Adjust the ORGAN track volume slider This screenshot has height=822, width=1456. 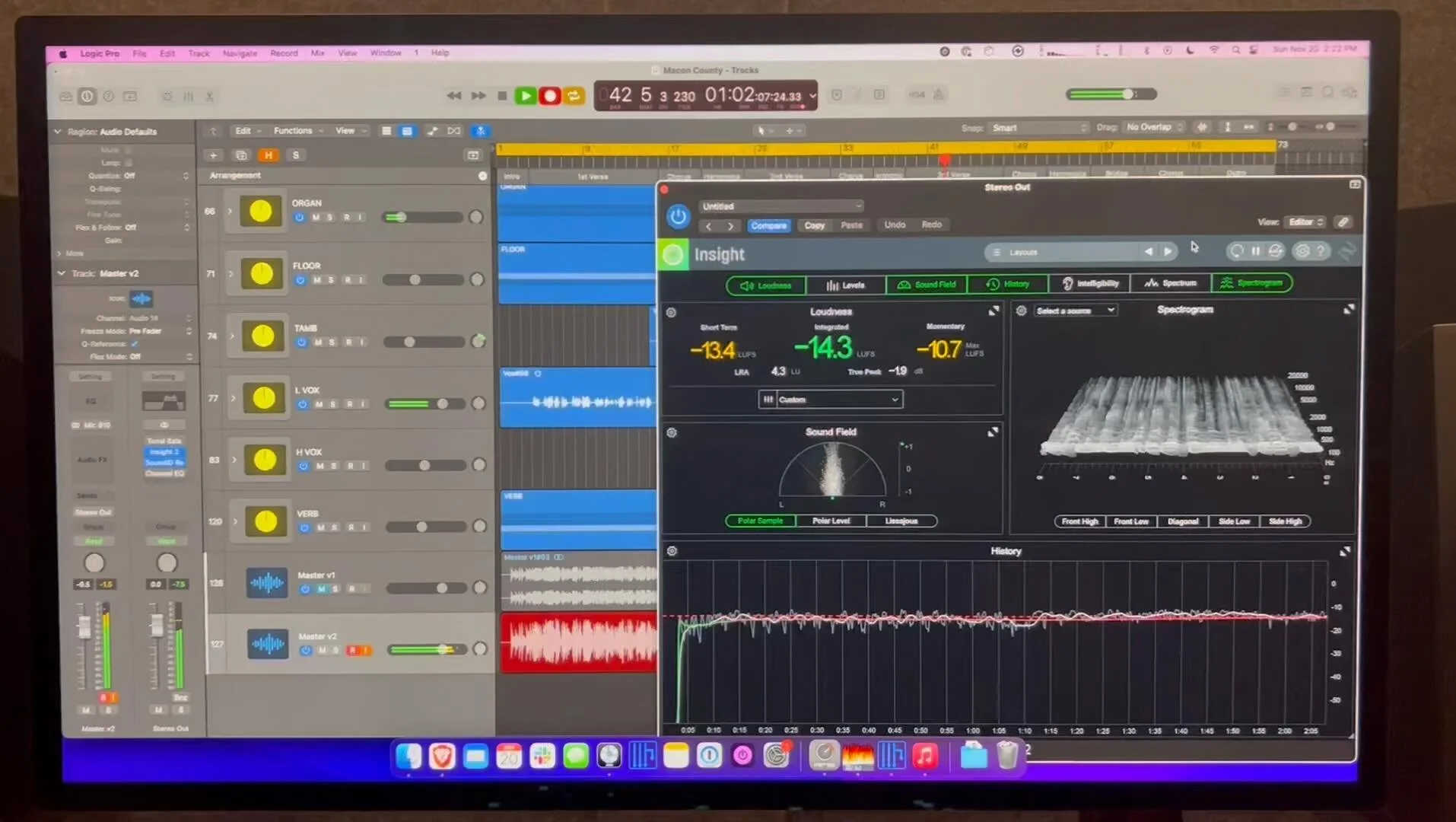pyautogui.click(x=422, y=218)
